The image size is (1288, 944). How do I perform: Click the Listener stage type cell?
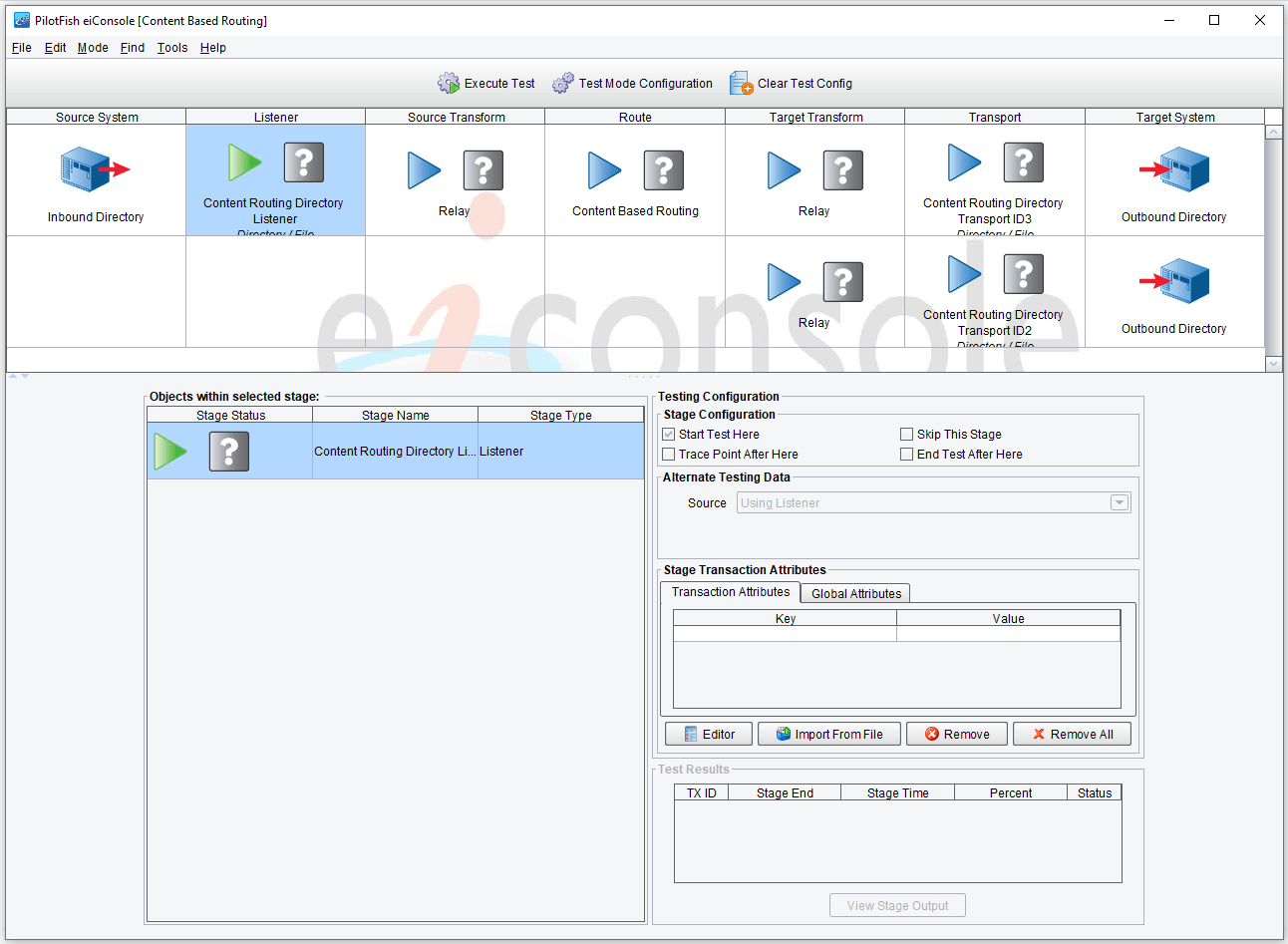[x=561, y=452]
